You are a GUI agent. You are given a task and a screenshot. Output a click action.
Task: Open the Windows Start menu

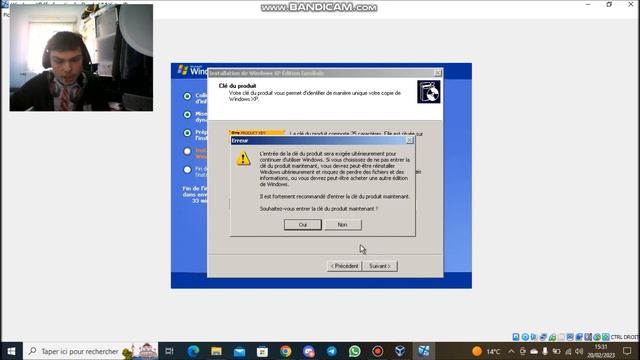click(x=11, y=351)
